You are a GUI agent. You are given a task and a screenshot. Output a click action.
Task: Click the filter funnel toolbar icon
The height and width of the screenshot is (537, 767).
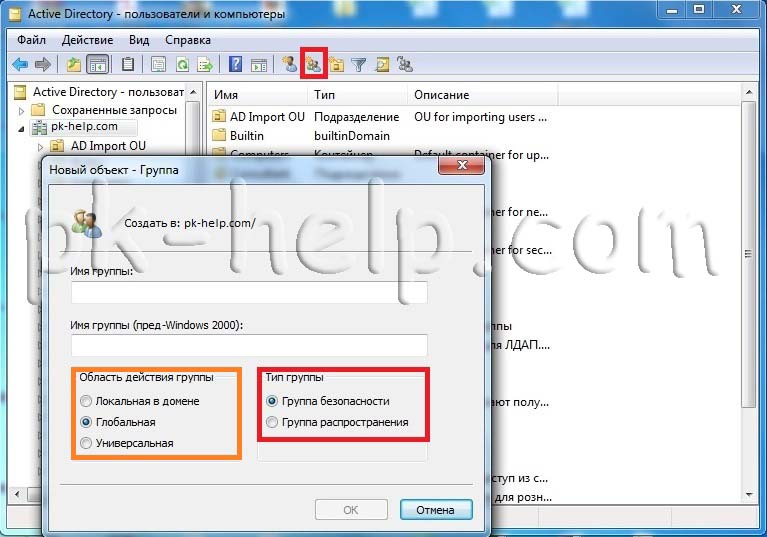359,64
